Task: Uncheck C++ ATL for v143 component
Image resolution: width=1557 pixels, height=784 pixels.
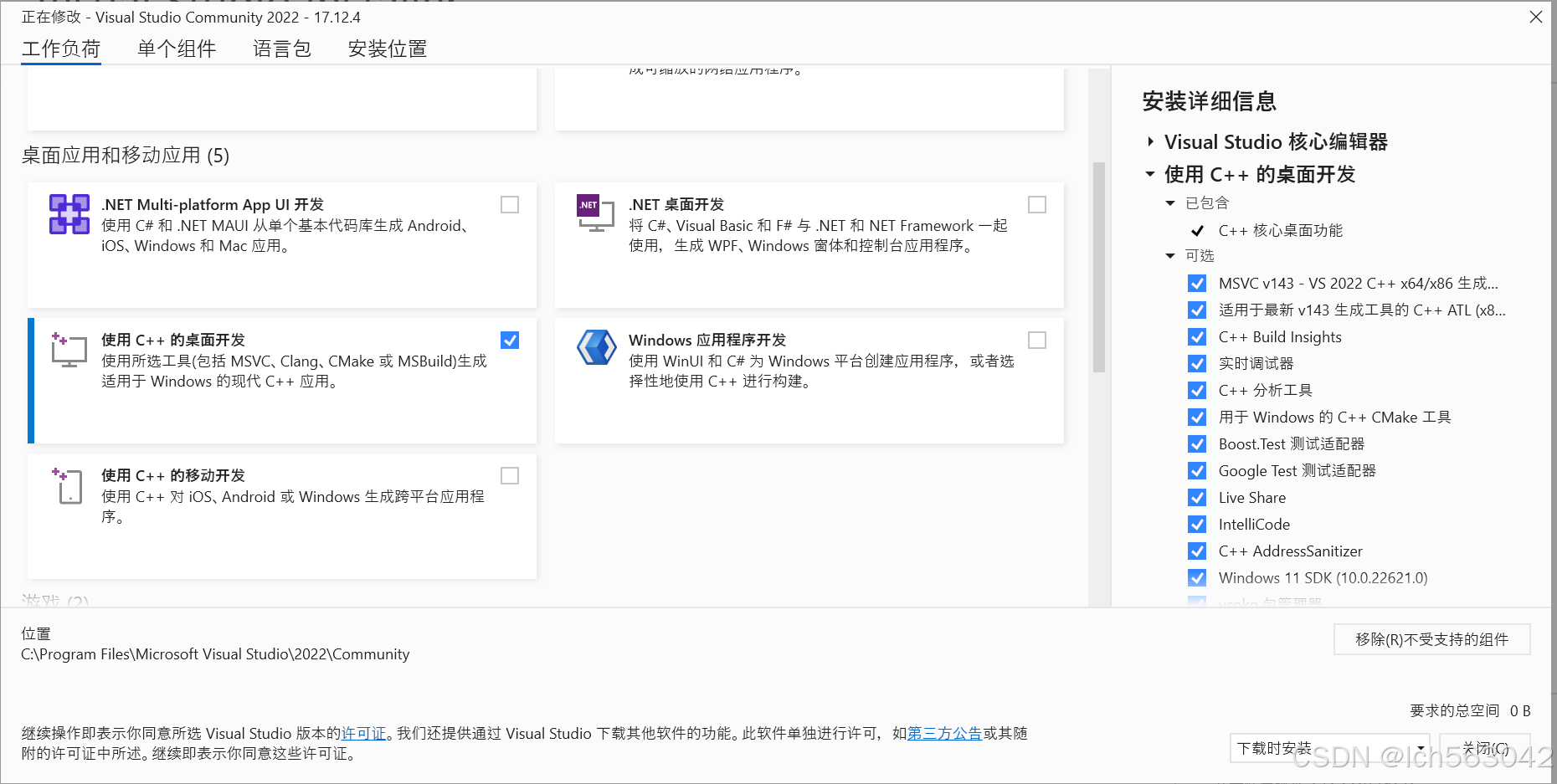Action: pos(1198,310)
